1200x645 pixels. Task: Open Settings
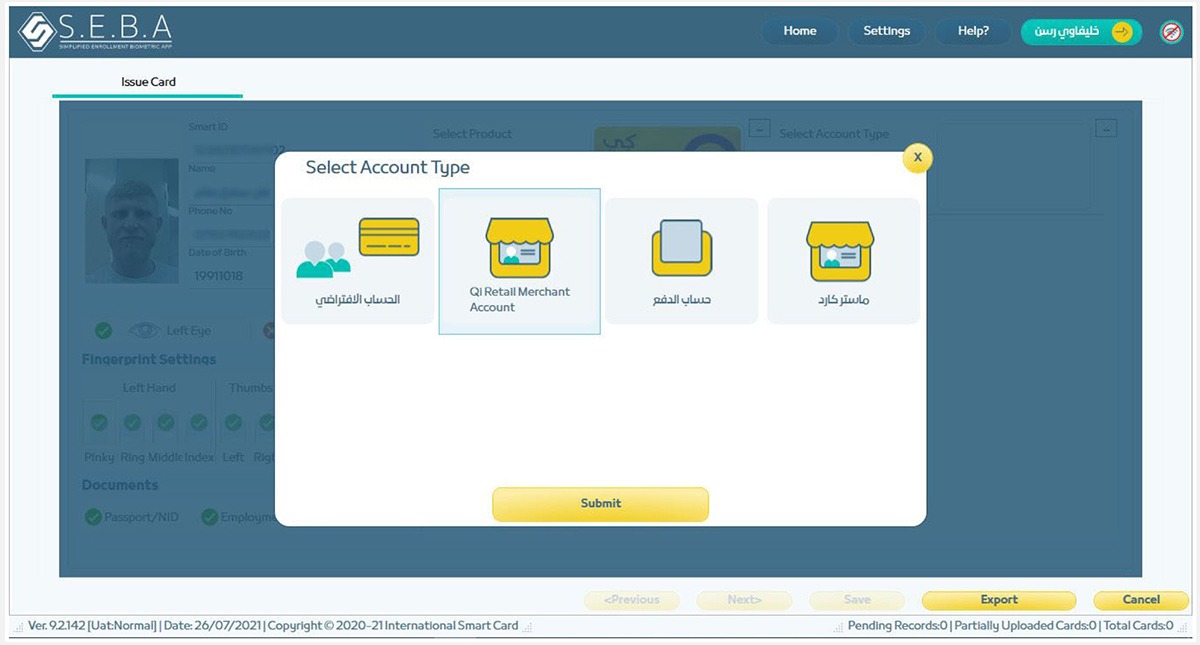pyautogui.click(x=887, y=31)
